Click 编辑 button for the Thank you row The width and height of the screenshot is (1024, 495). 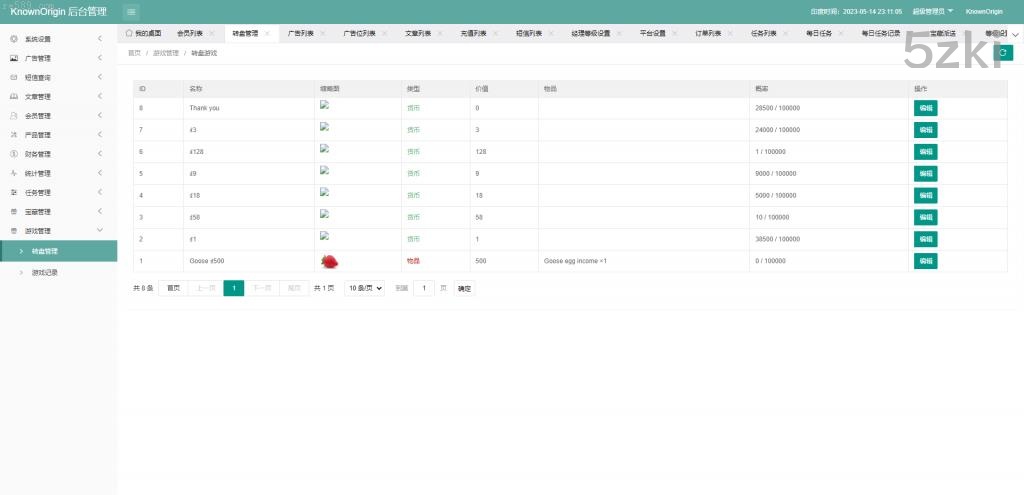coord(925,108)
